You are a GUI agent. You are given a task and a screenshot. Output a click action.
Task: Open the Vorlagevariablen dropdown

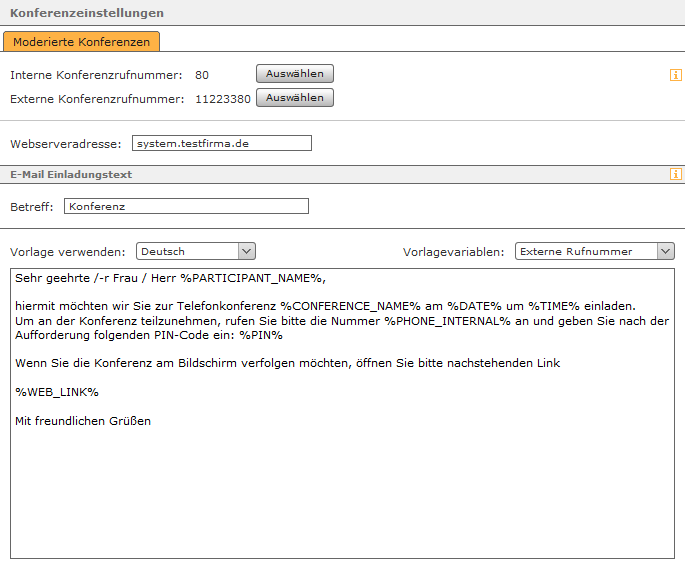(x=595, y=252)
